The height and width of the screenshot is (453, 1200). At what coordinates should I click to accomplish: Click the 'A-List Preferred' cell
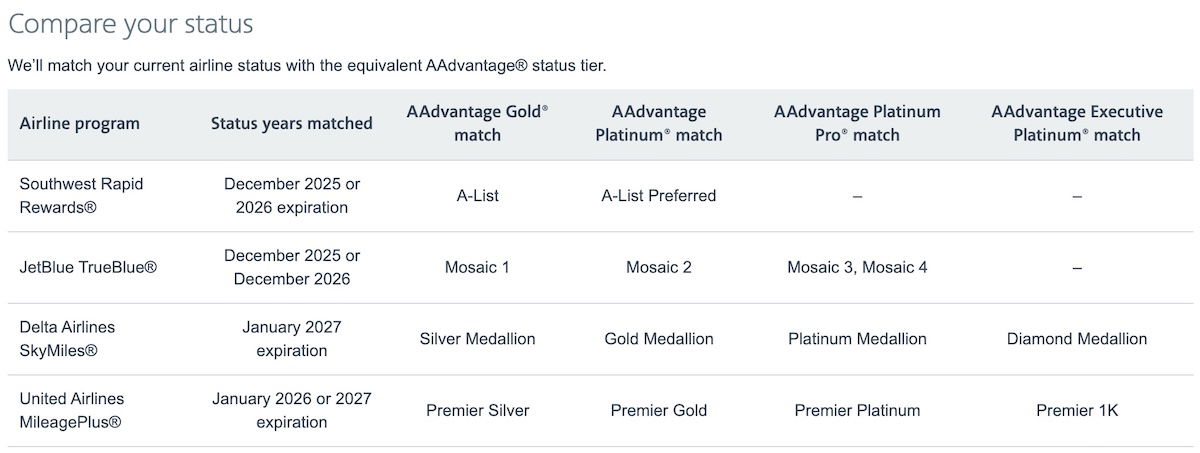pyautogui.click(x=658, y=196)
